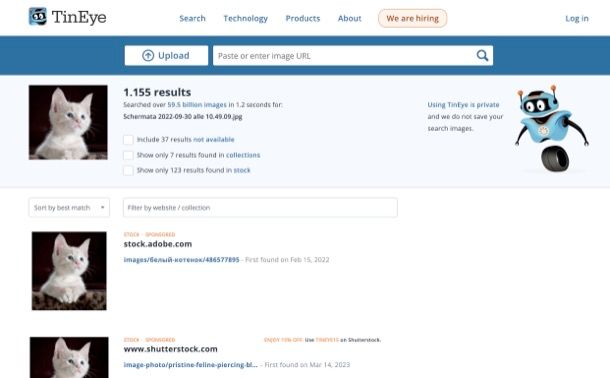The image size is (610, 378).
Task: Click the not available link
Action: click(x=214, y=140)
